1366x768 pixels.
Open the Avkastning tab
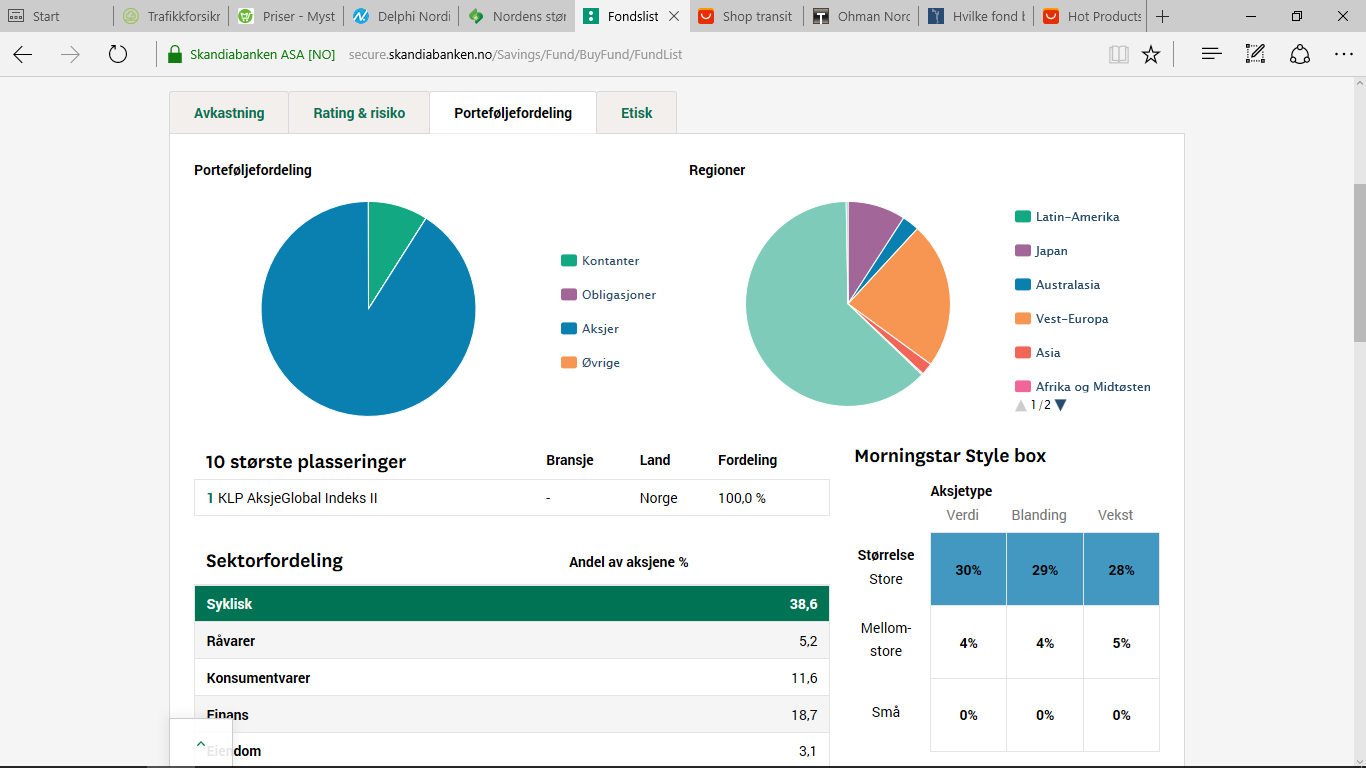(x=229, y=113)
